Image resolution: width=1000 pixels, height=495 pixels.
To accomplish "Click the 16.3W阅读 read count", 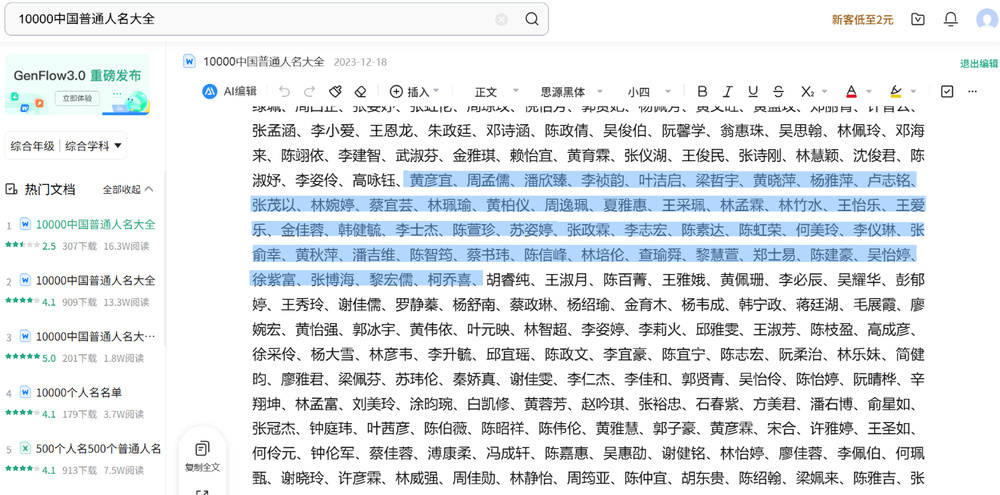I will click(x=124, y=246).
